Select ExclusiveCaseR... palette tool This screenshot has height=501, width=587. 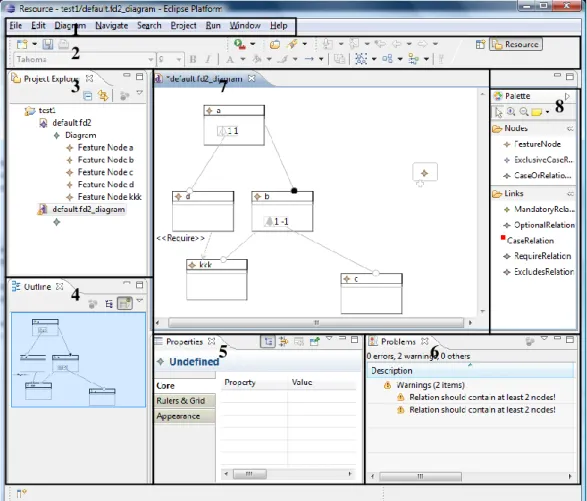538,160
